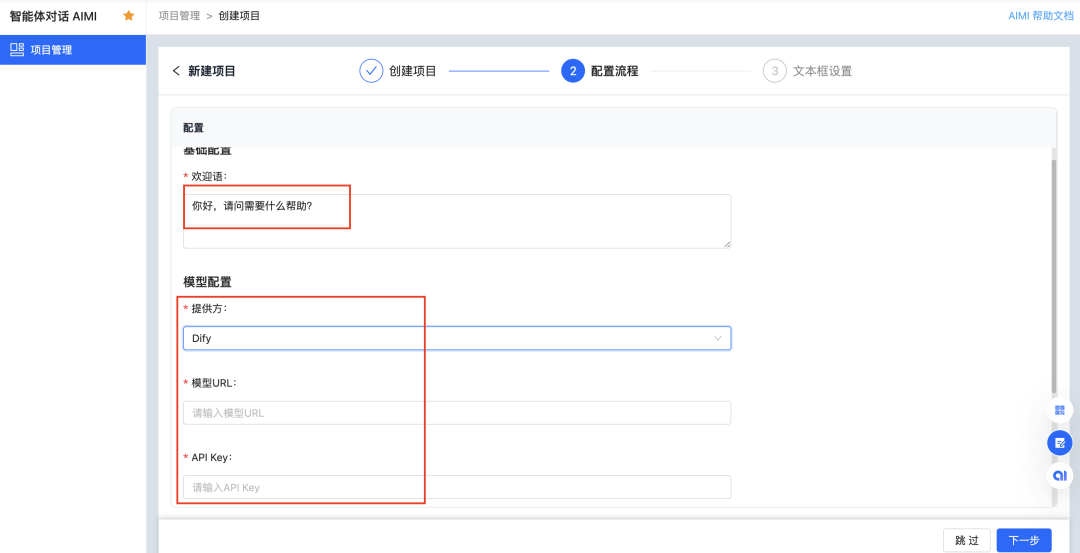Viewport: 1080px width, 553px height.
Task: Click the 下一步 button
Action: (x=1024, y=541)
